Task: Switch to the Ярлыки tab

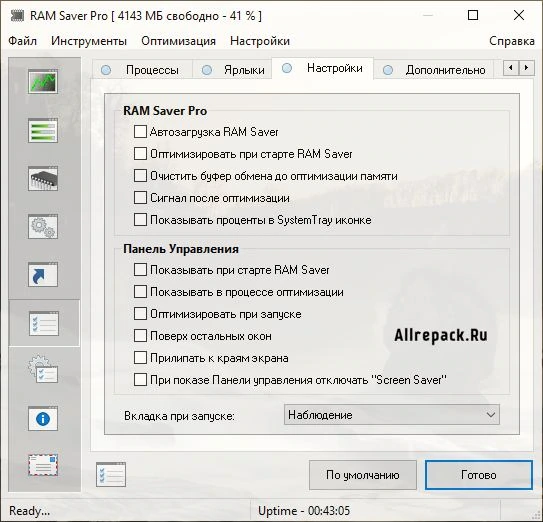Action: (x=232, y=70)
